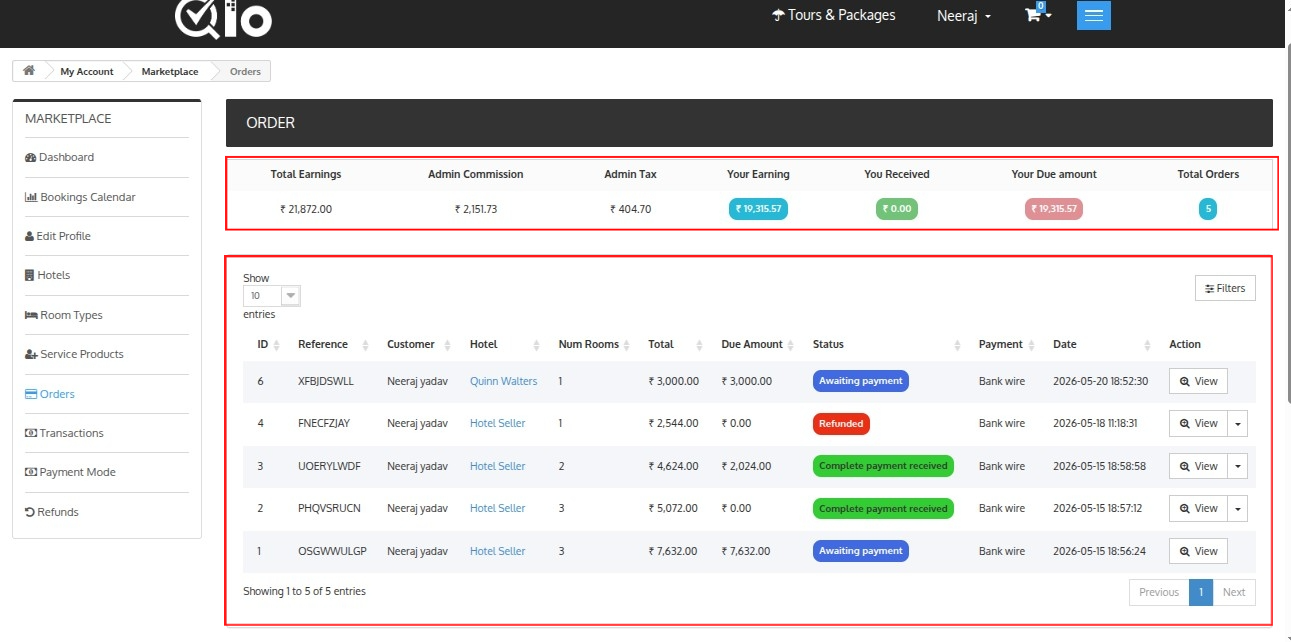Sort table by Num Rooms column
This screenshot has width=1291, height=642.
pos(595,344)
